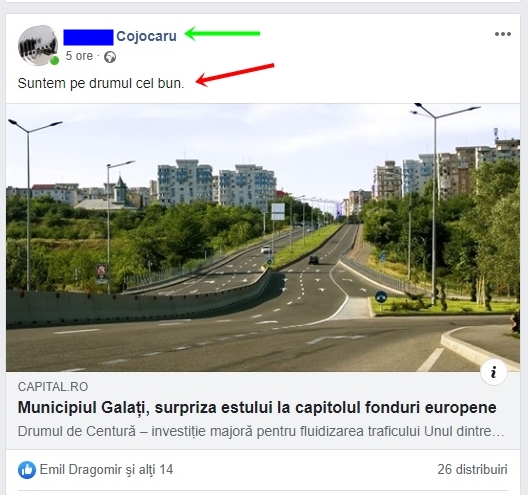Click the street lamp on the image's left

pyautogui.click(x=30, y=204)
